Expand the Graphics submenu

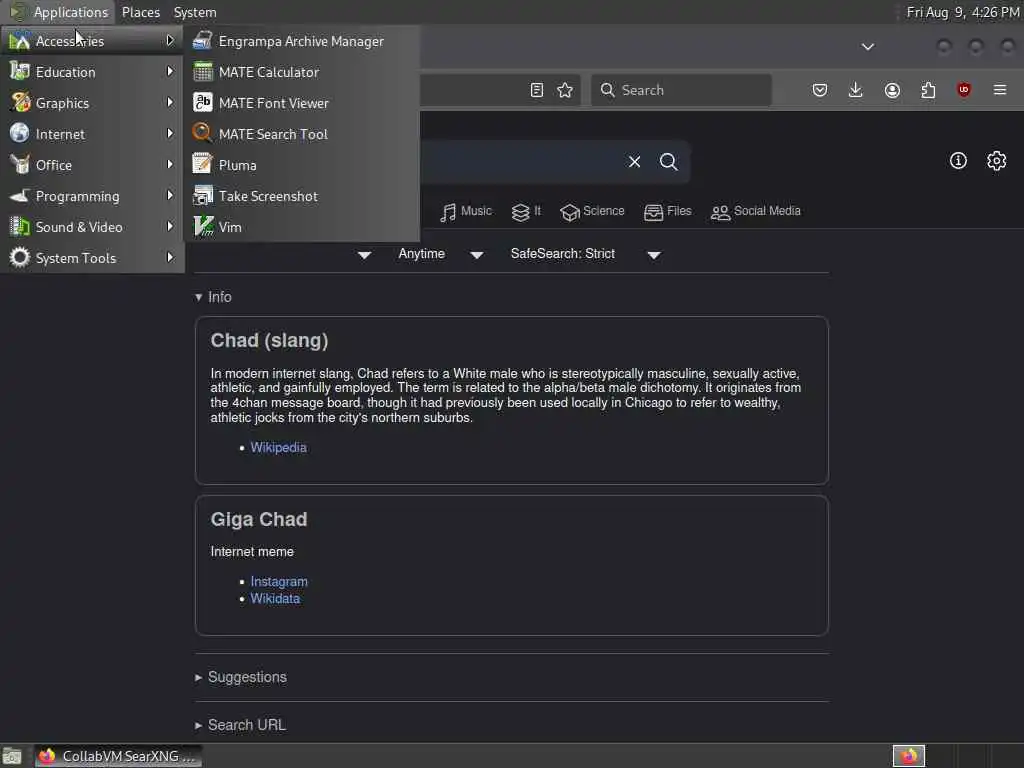click(92, 103)
